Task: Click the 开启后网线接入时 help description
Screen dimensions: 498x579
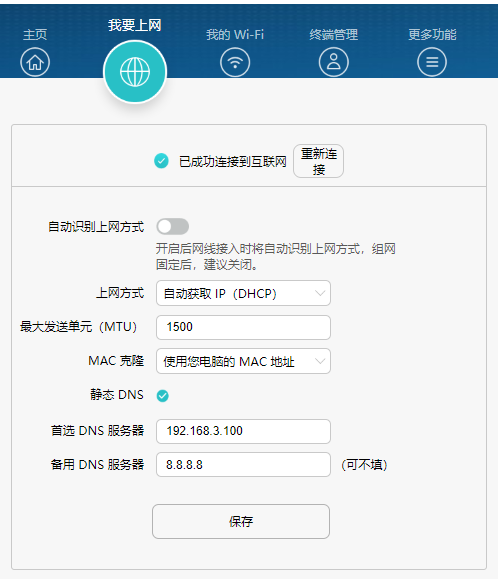Action: pyautogui.click(x=275, y=257)
